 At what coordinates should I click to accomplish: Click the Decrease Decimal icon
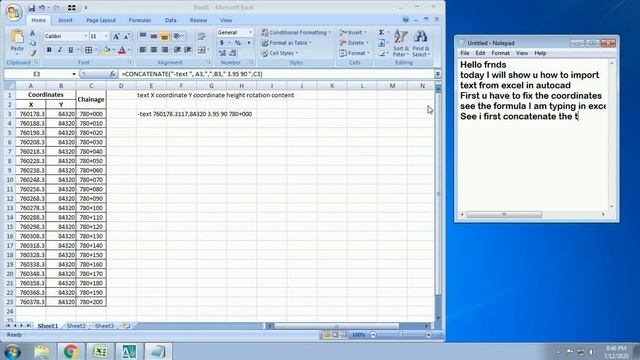(x=233, y=53)
